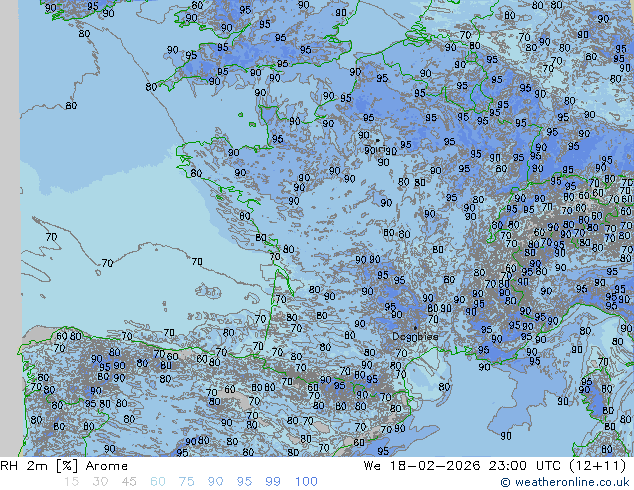This screenshot has height=490, width=634.
Task: Select the 30 value in the legend scale
Action: click(100, 482)
